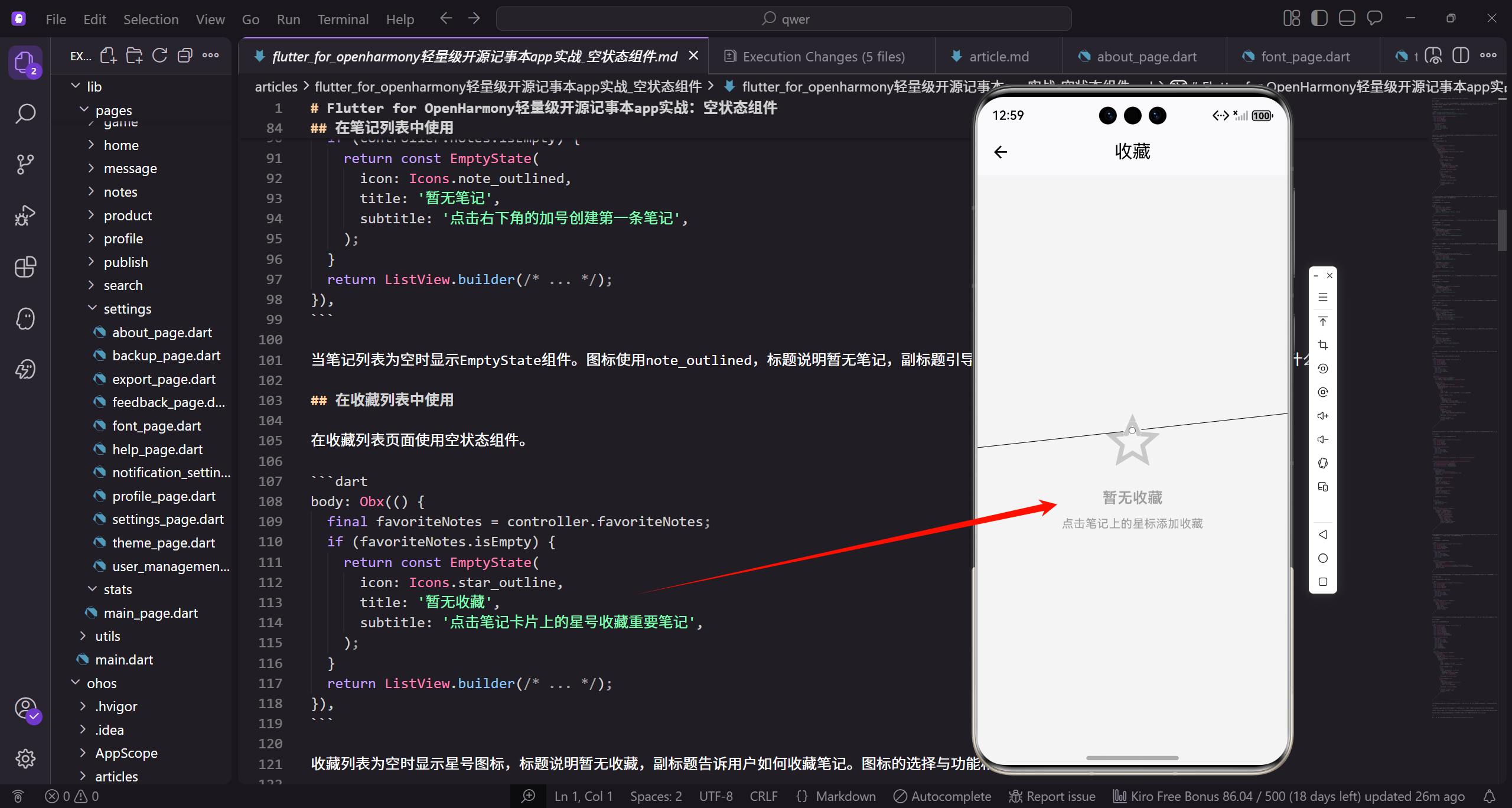Open Explorer more actions menu
This screenshot has height=808, width=1512.
[210, 56]
